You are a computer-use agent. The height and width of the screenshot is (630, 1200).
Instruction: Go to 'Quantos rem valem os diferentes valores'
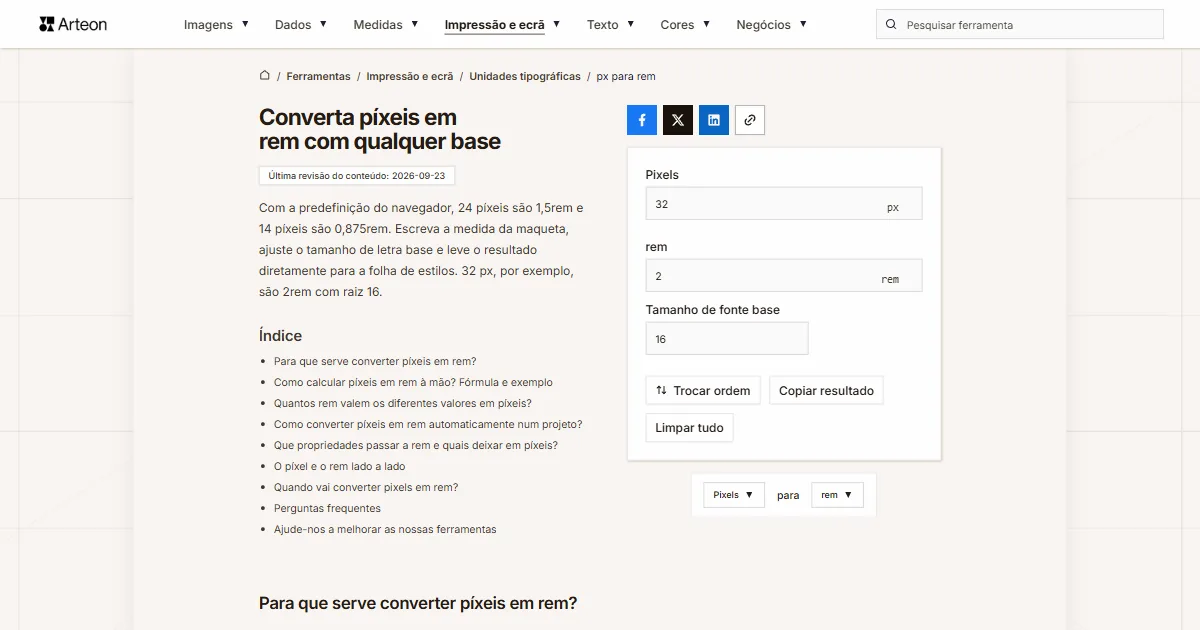pos(403,403)
